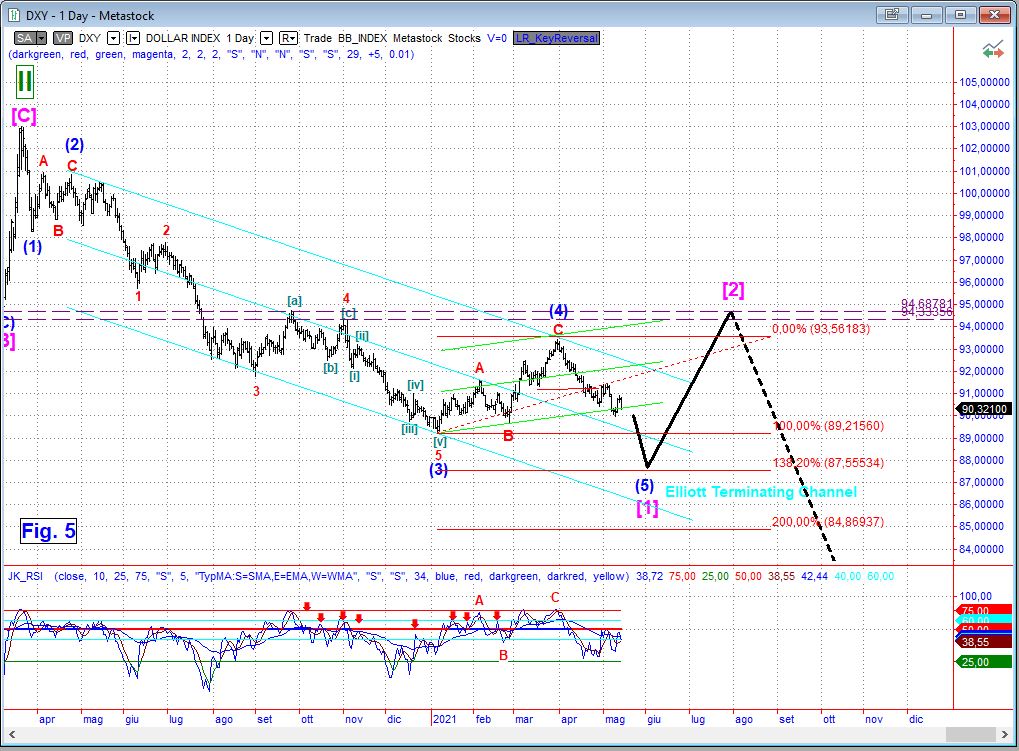
Task: Select the highlighted LR_KeyReversal label
Action: tap(556, 38)
